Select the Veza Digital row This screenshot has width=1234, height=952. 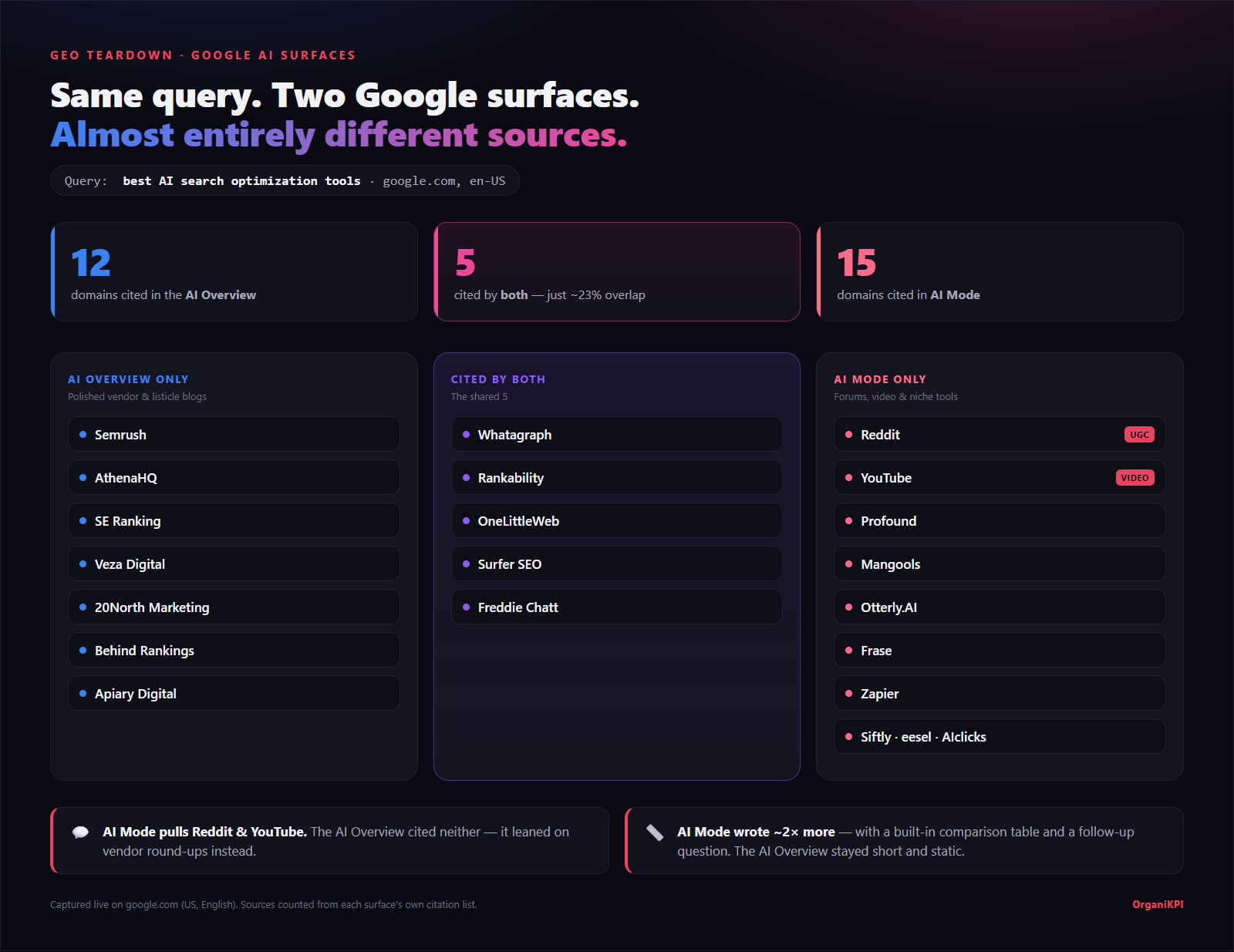pos(234,564)
